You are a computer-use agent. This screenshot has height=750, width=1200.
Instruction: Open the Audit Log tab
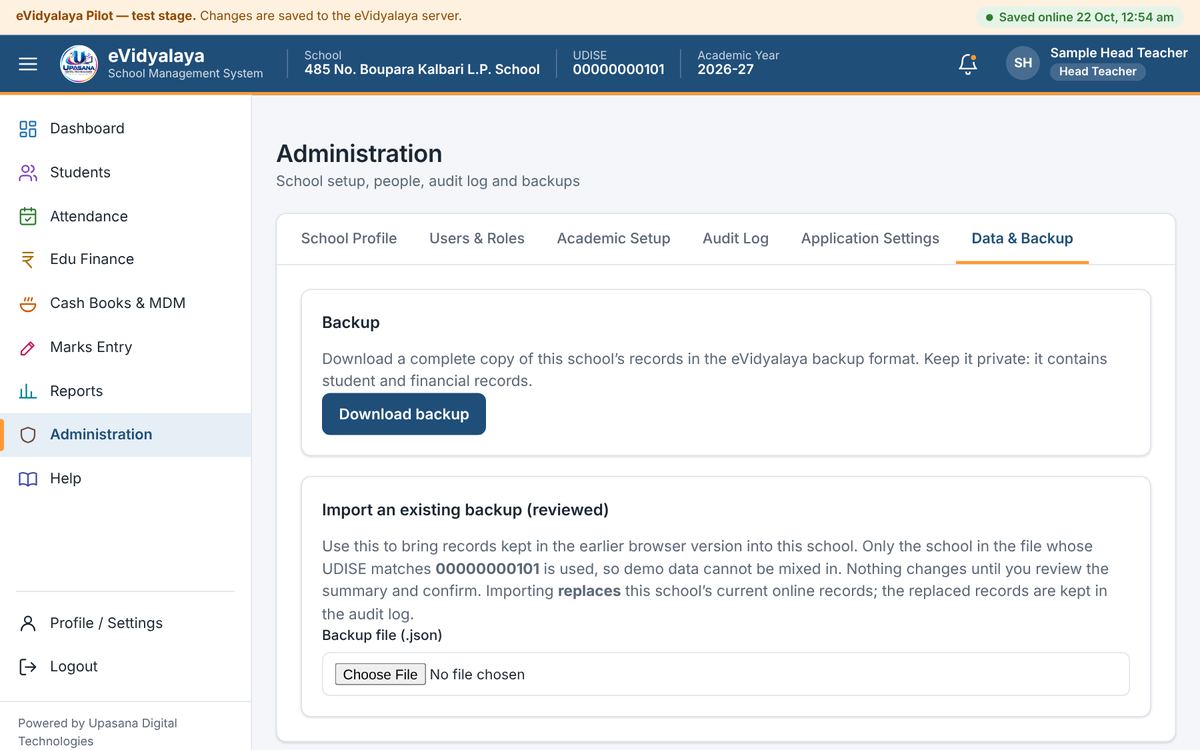click(x=736, y=238)
